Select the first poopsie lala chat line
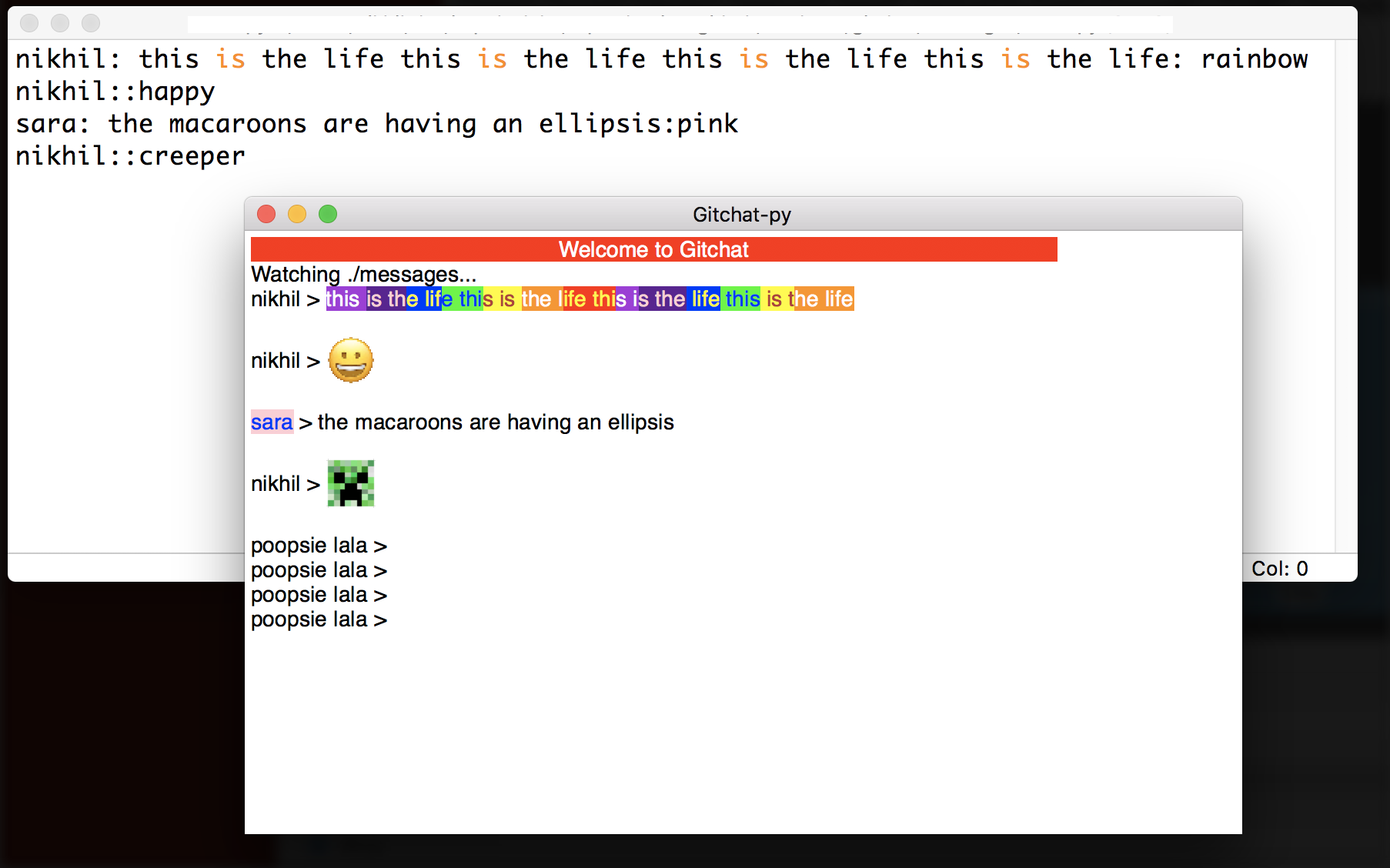 point(319,546)
